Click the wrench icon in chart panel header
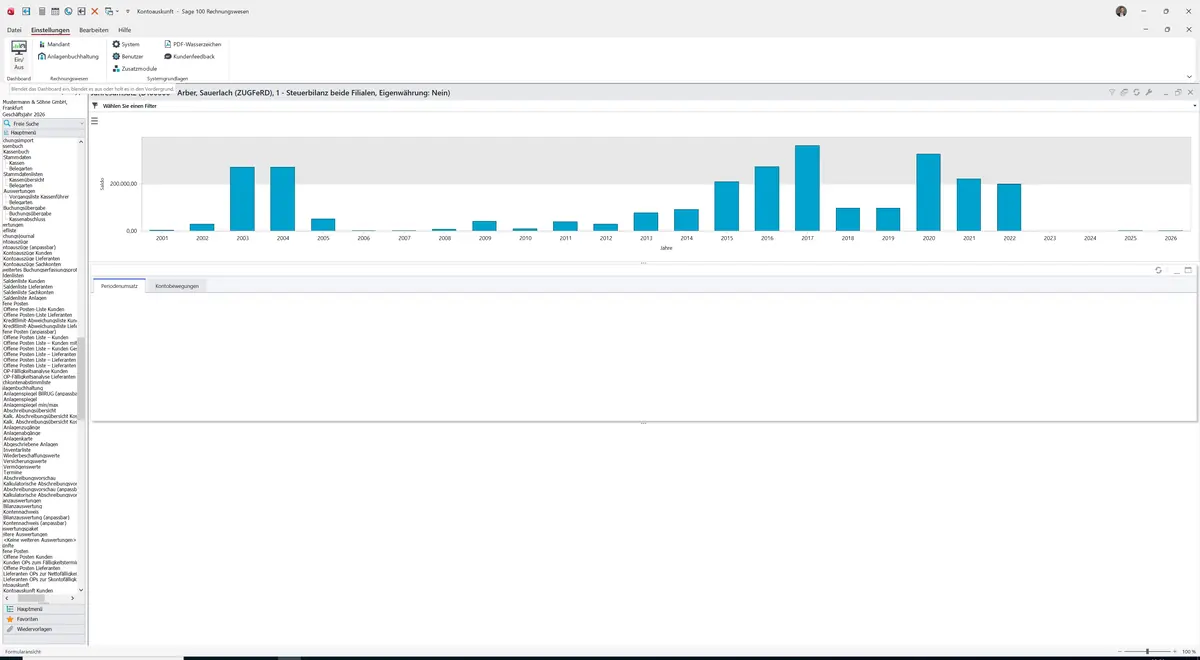The width and height of the screenshot is (1200, 660). (1149, 92)
